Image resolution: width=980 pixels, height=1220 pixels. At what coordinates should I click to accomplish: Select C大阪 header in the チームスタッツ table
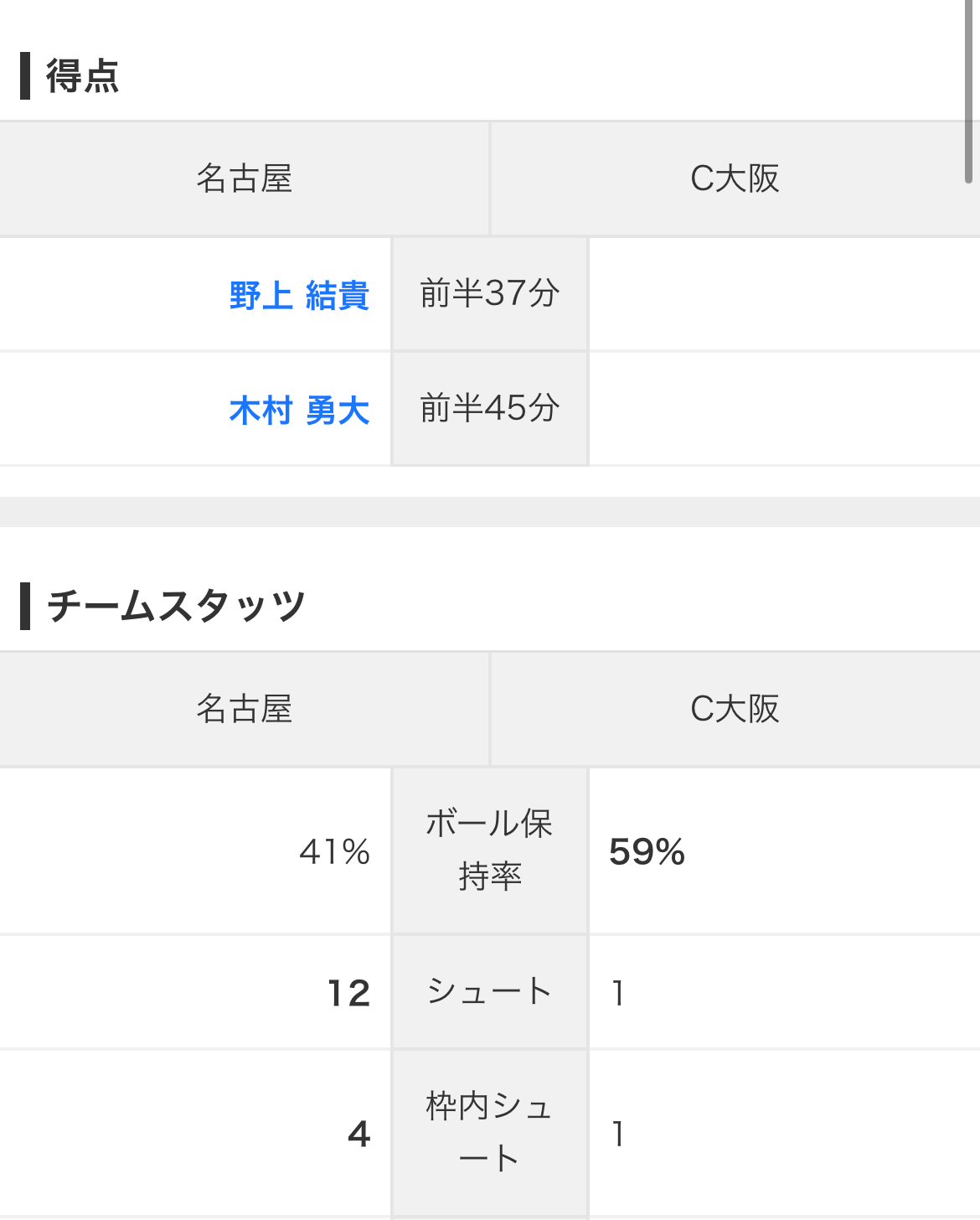coord(735,709)
